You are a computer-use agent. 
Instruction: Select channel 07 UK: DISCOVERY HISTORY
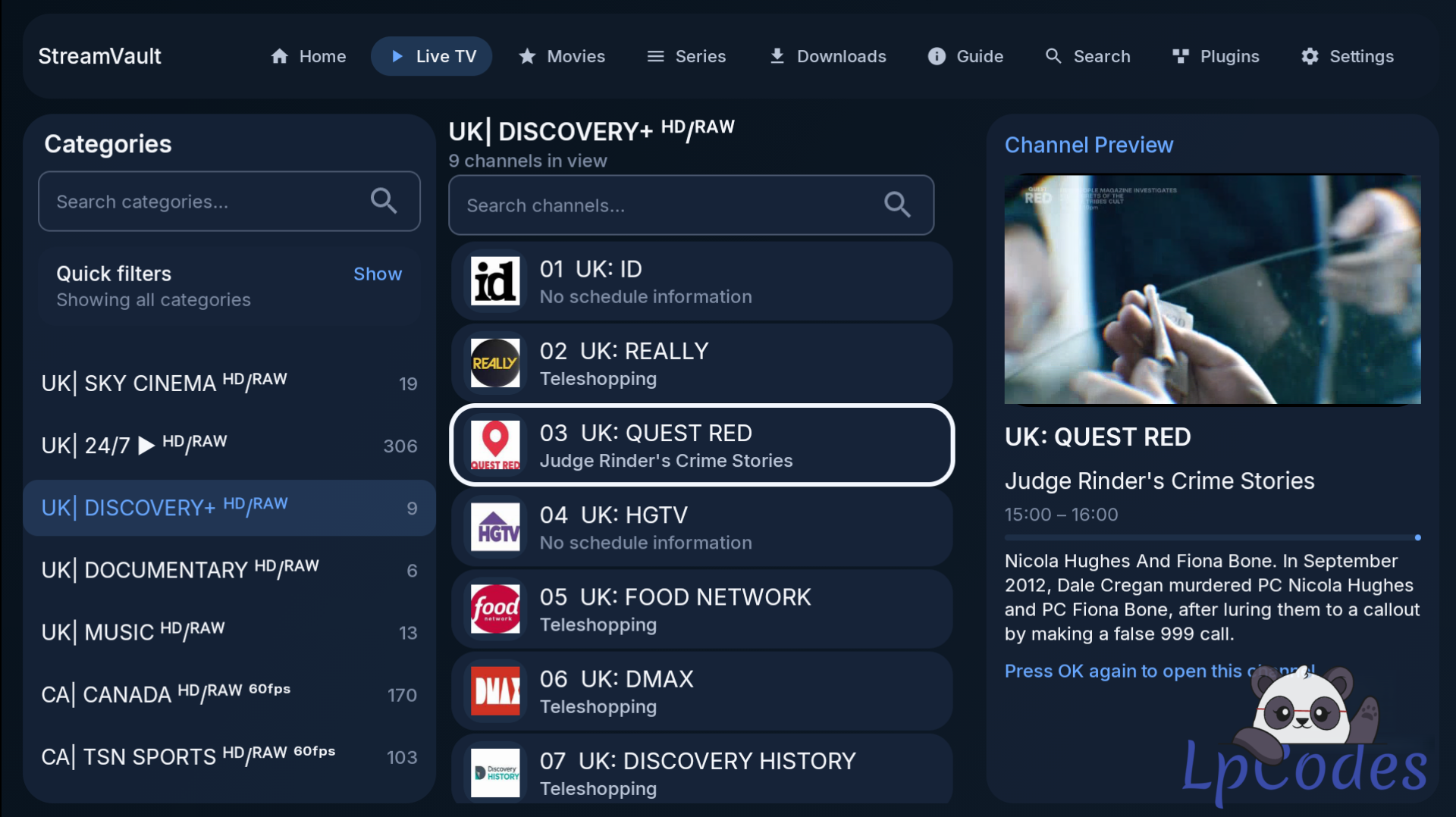pyautogui.click(x=701, y=769)
